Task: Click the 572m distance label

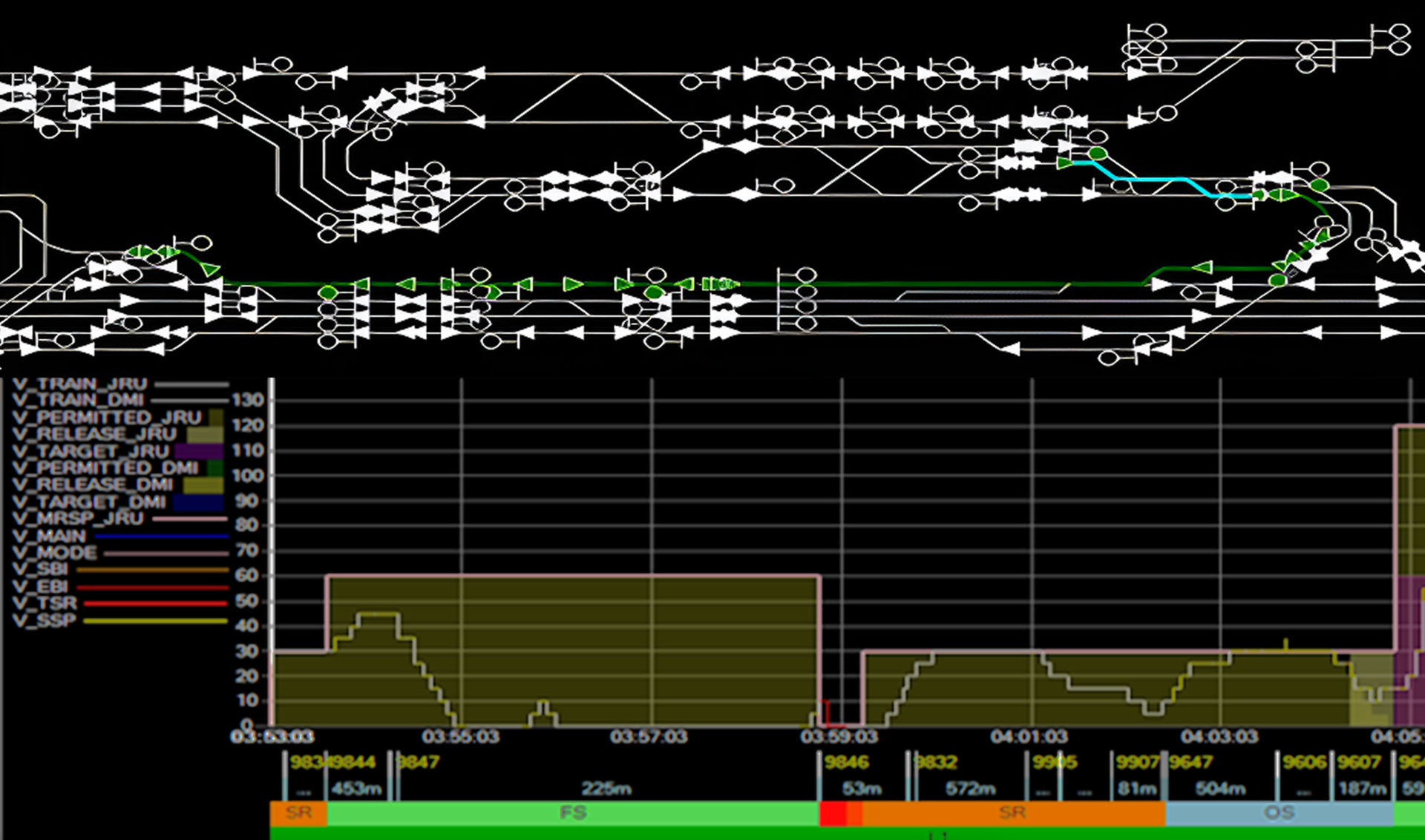Action: [x=970, y=789]
